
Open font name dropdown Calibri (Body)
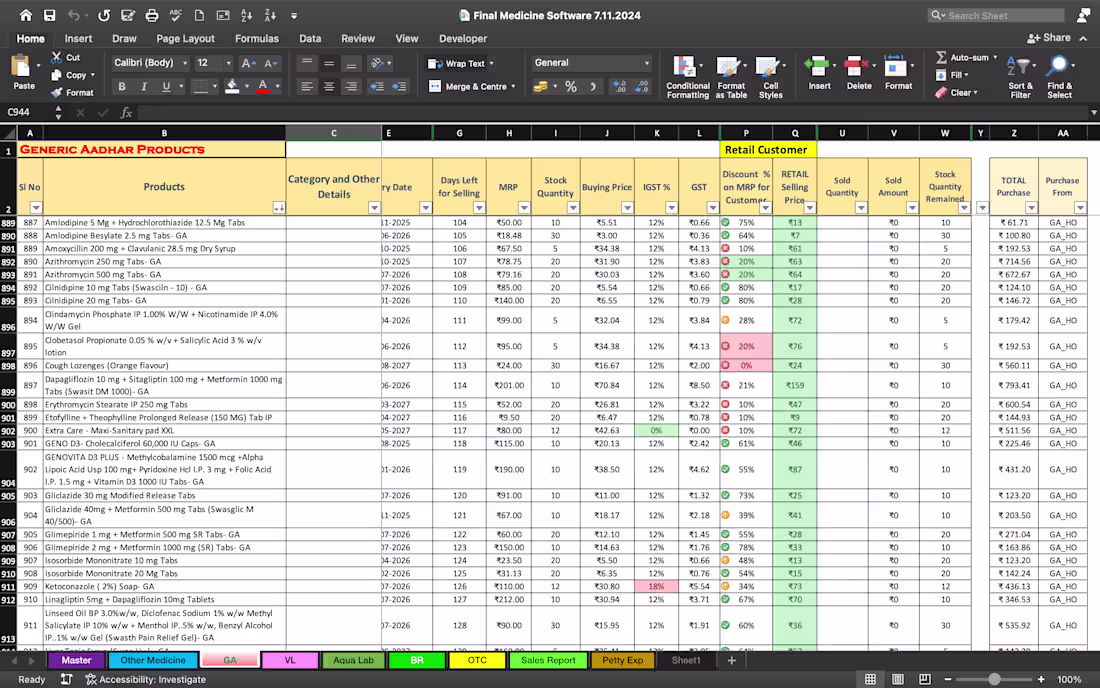click(185, 63)
